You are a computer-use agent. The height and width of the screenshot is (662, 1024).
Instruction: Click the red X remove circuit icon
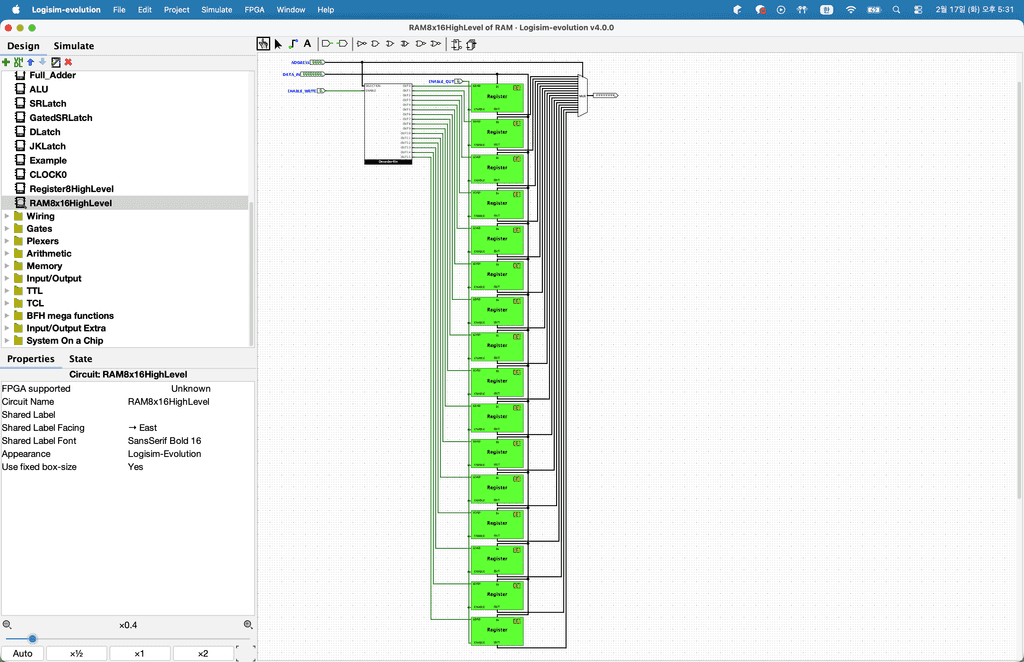click(69, 62)
